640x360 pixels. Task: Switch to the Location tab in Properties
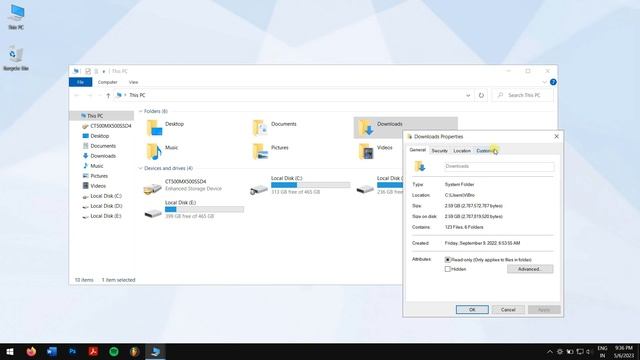462,151
